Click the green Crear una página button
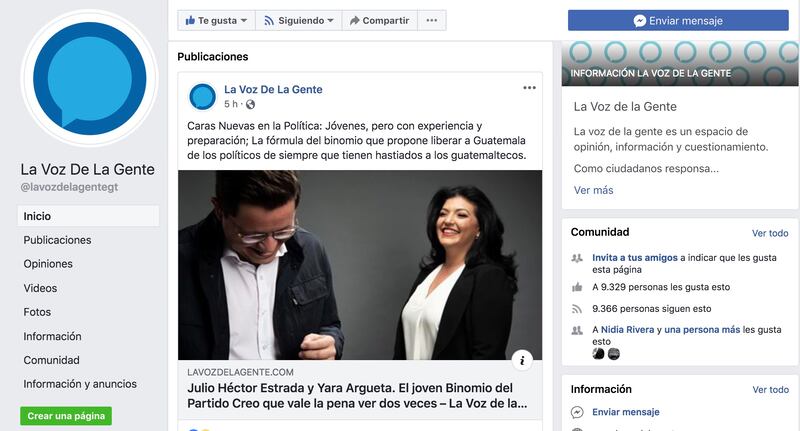The image size is (800, 431). click(66, 416)
